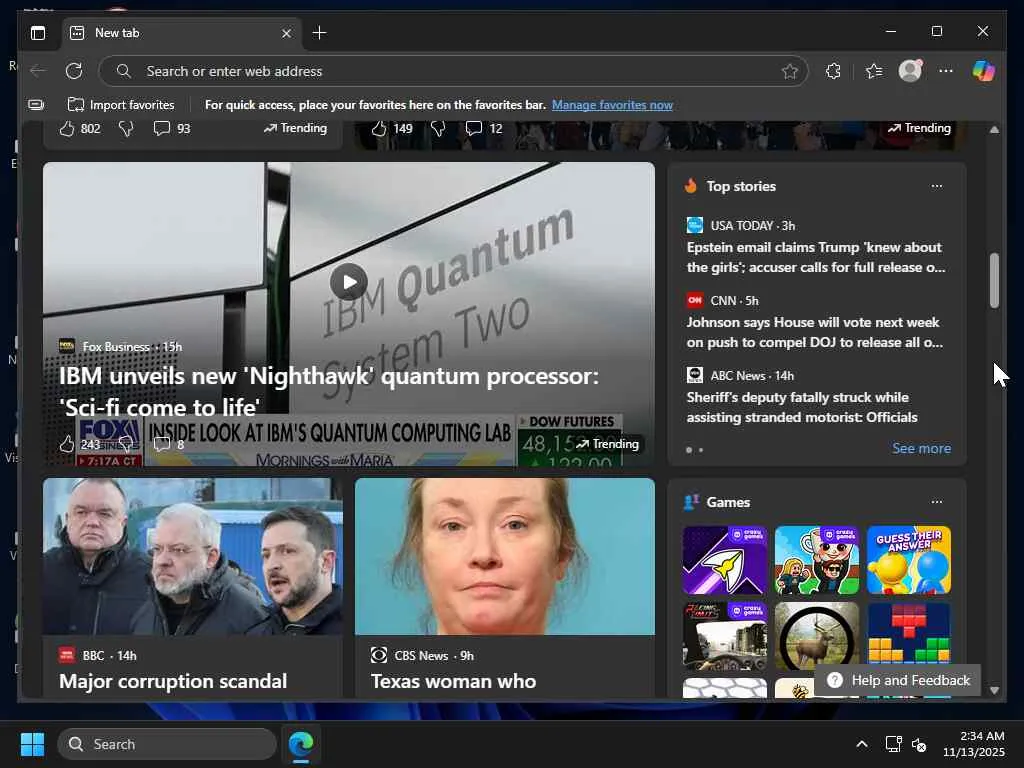Open the Manage favorites now link
This screenshot has height=768, width=1024.
(x=612, y=104)
